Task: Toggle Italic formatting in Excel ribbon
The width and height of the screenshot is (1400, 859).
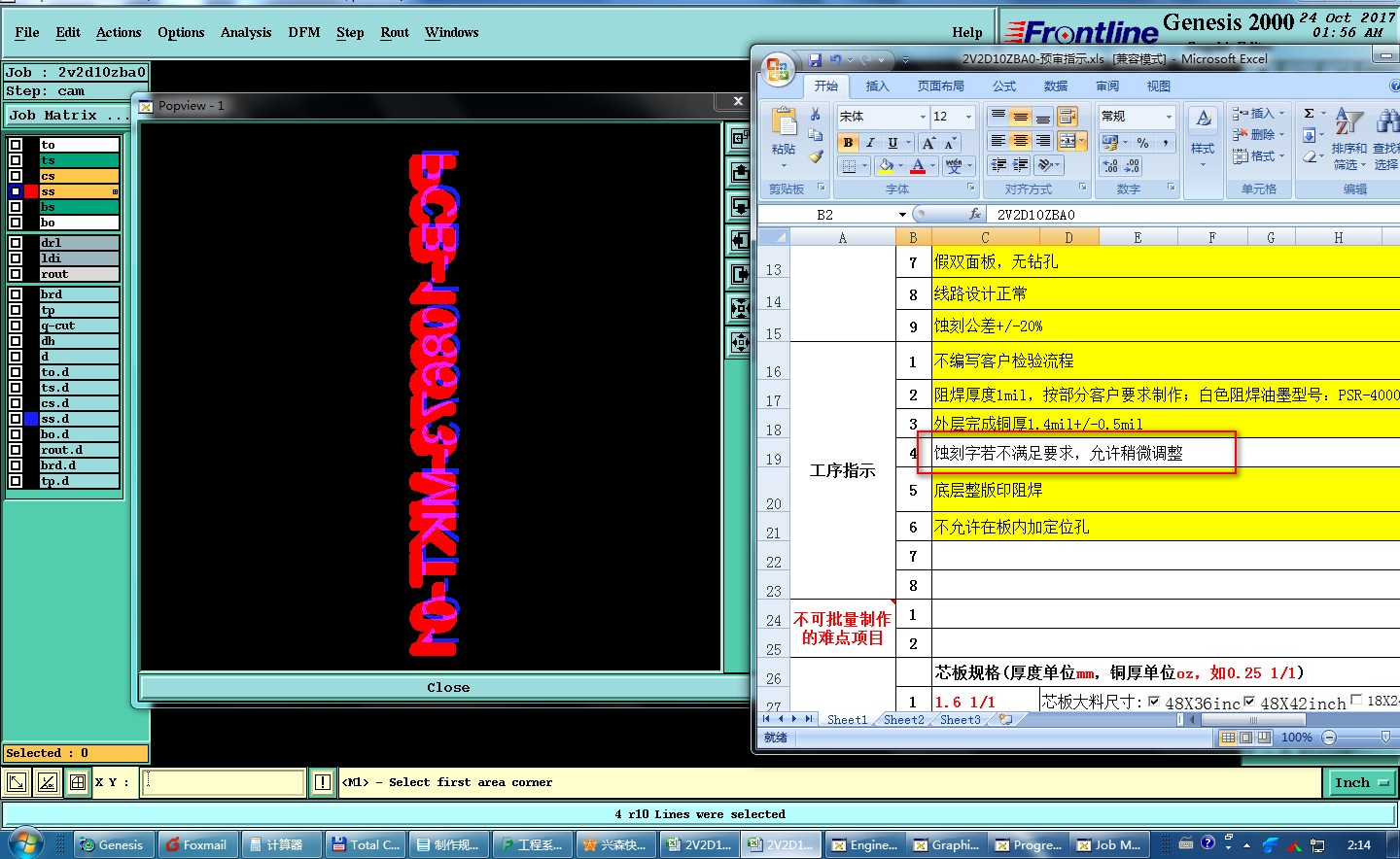Action: click(870, 143)
